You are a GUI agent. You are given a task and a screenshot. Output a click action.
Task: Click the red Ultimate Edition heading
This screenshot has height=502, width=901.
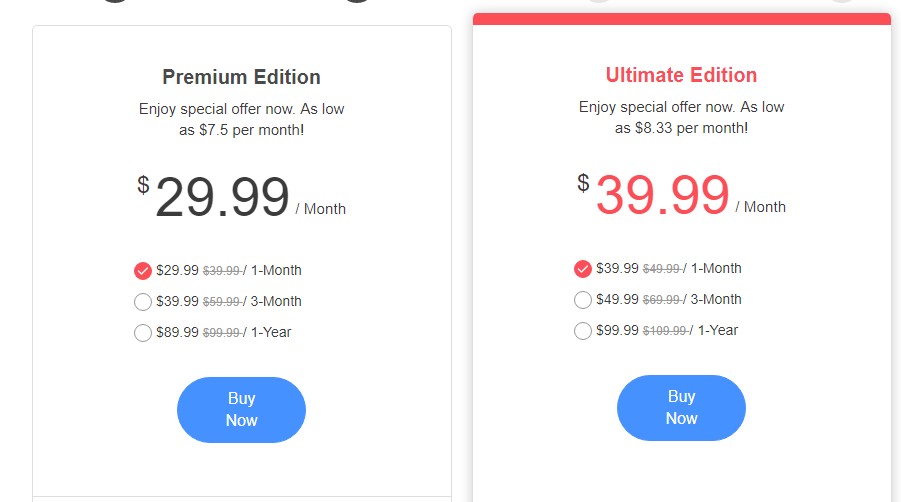pyautogui.click(x=681, y=75)
